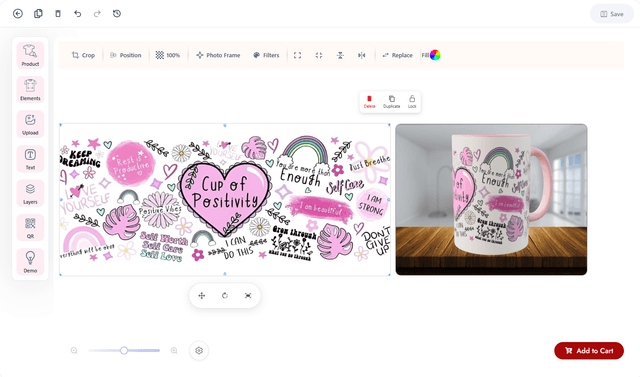Duplicate the selected image
Screen dimensions: 640x377
(x=391, y=102)
